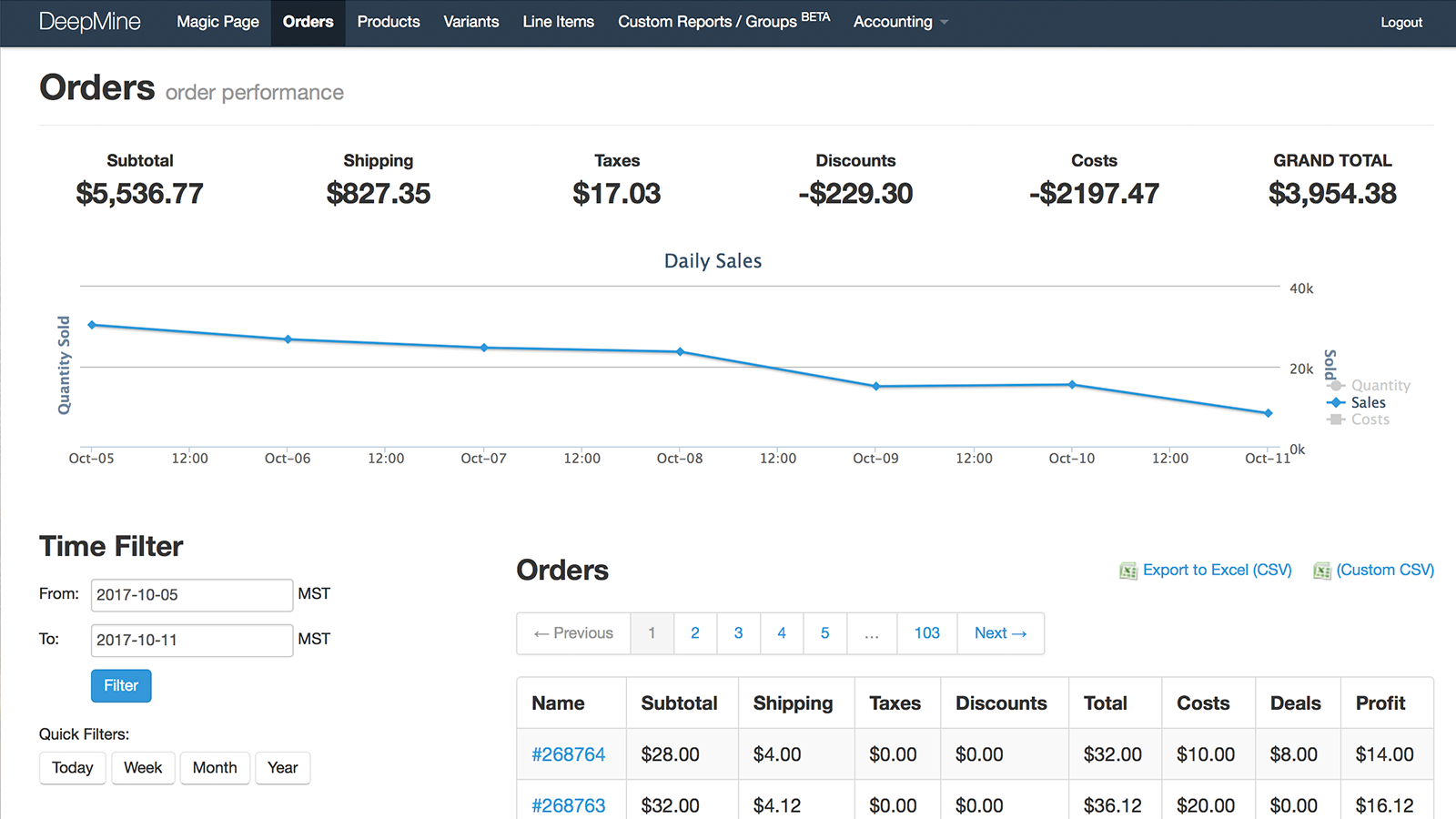Switch to the Products tab
This screenshot has width=1456, height=819.
click(x=389, y=22)
